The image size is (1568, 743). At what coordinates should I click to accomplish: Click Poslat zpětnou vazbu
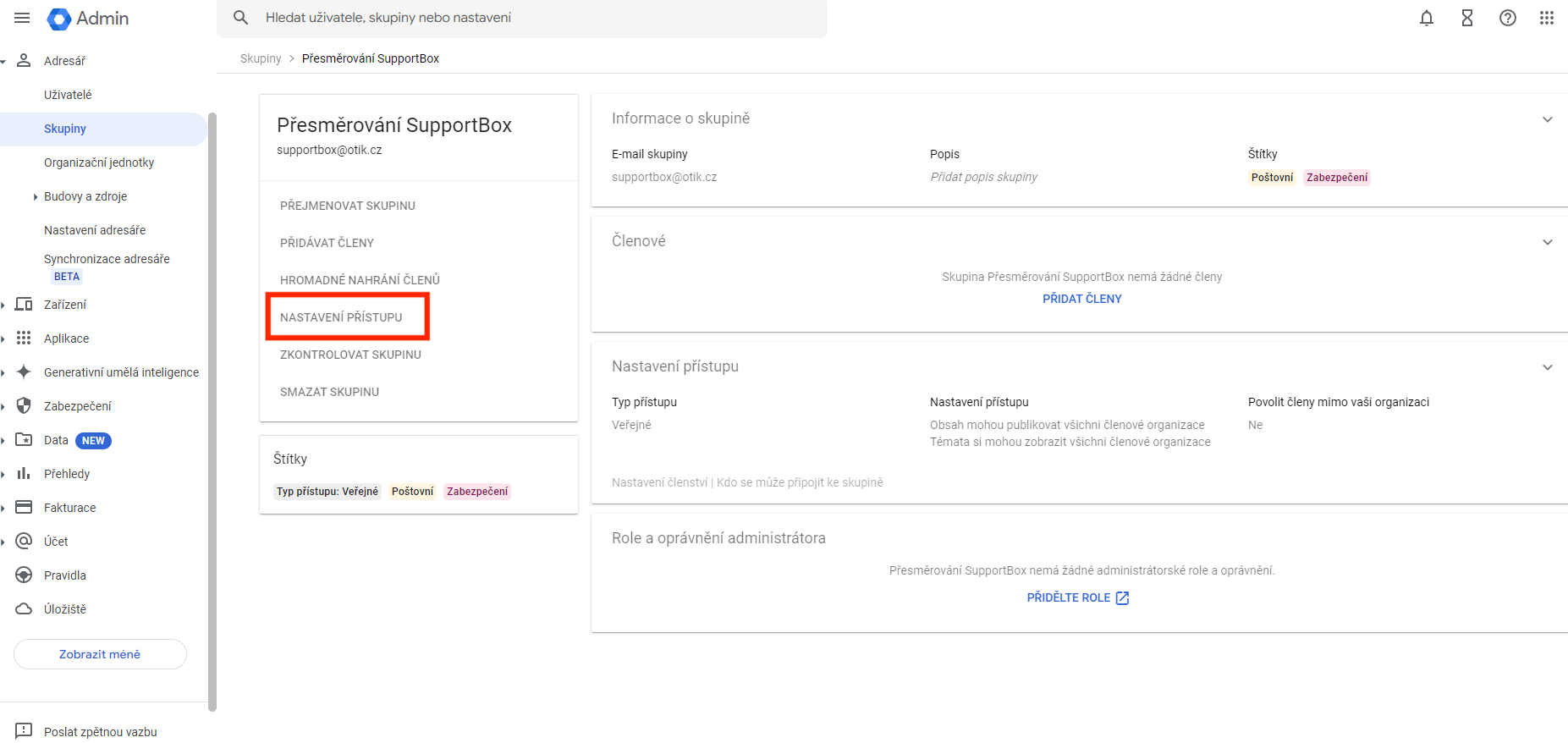pyautogui.click(x=101, y=732)
